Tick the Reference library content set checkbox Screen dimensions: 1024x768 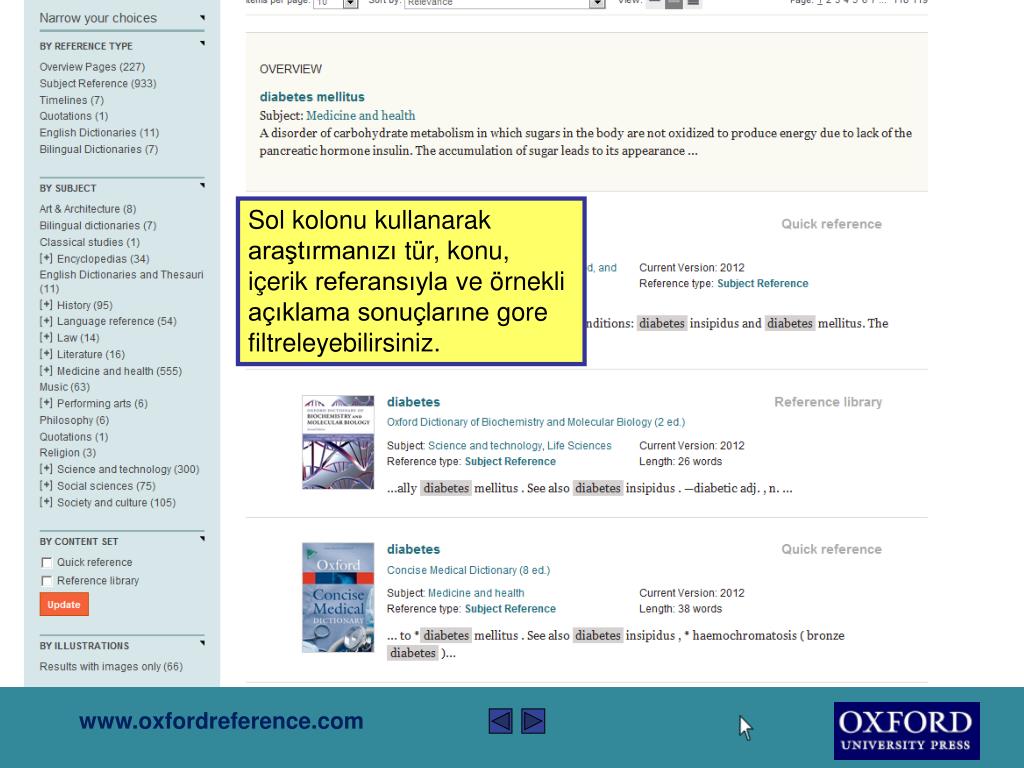(x=46, y=581)
